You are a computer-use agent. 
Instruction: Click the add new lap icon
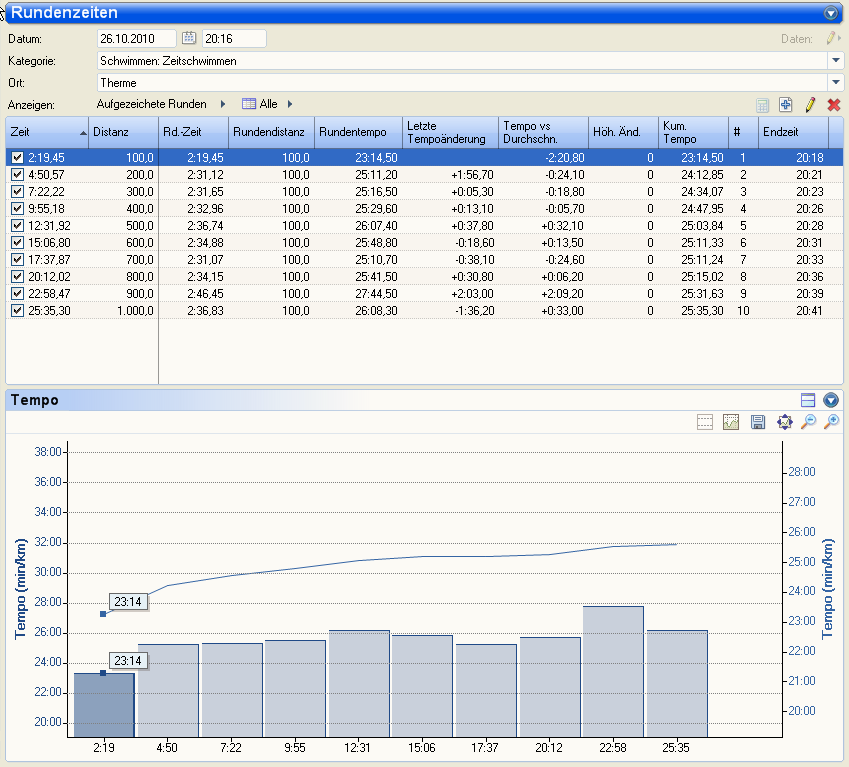(x=785, y=105)
